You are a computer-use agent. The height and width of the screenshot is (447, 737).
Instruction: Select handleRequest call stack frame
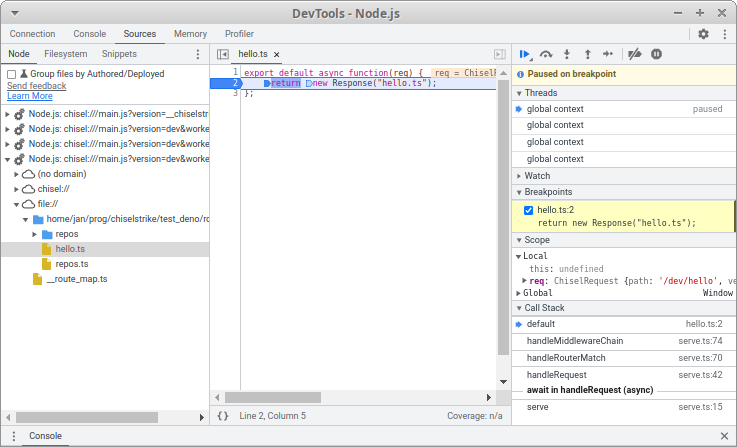[623, 375]
